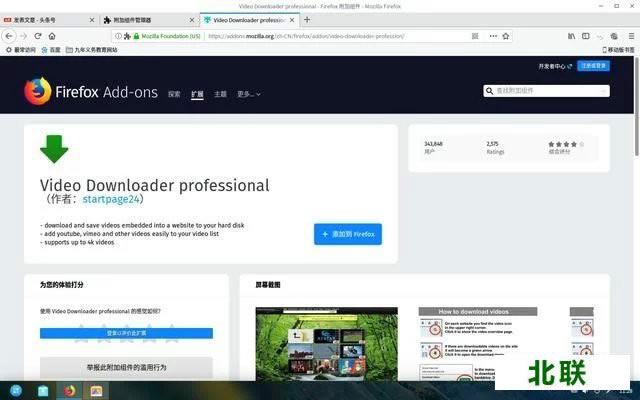Image resolution: width=640 pixels, height=400 pixels.
Task: Click the report abuse button for this add-on
Action: [x=126, y=367]
